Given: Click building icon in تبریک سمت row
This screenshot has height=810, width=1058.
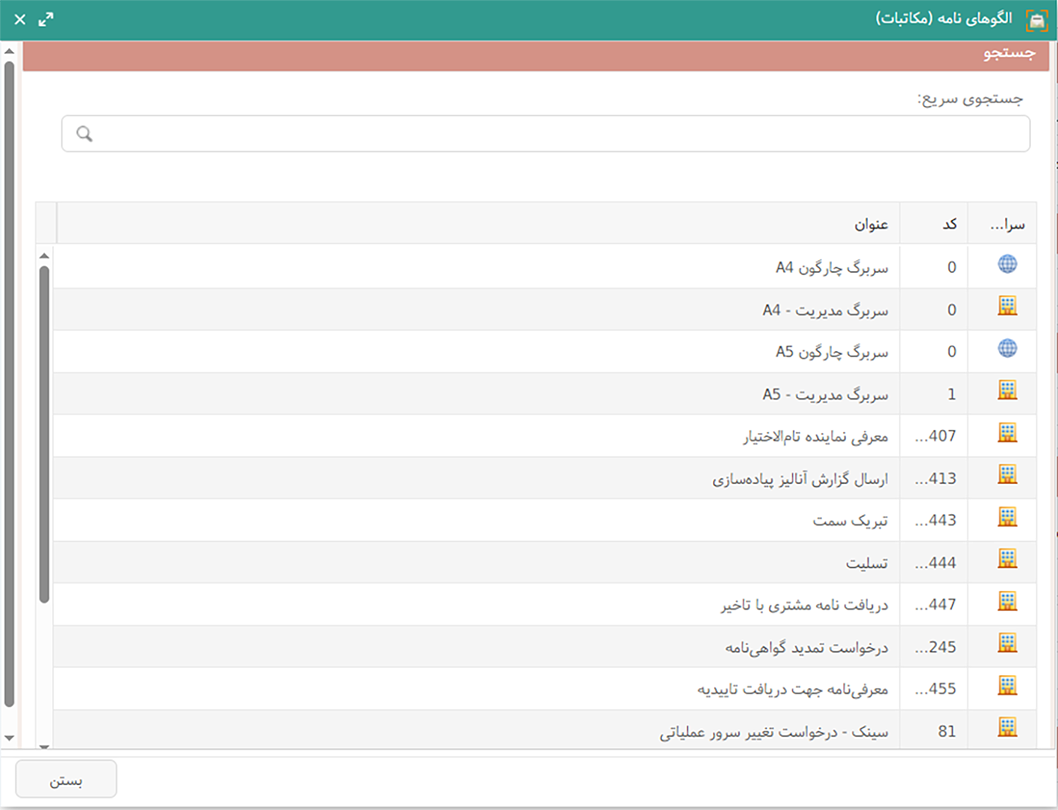Looking at the screenshot, I should [1007, 517].
